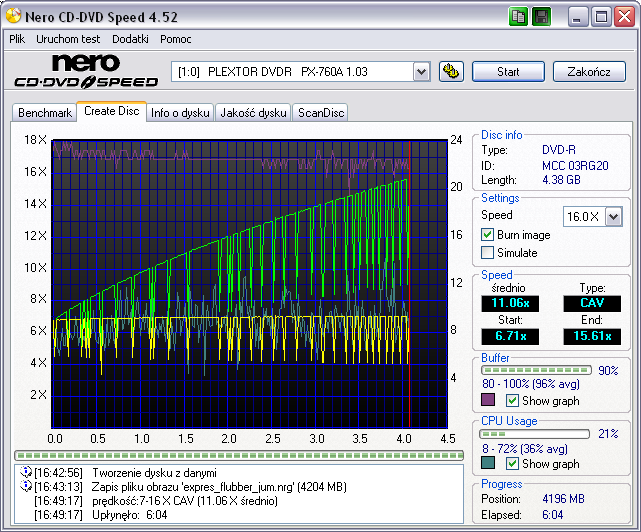Click the Position 4196 MB value
This screenshot has height=532, width=641.
[x=563, y=499]
